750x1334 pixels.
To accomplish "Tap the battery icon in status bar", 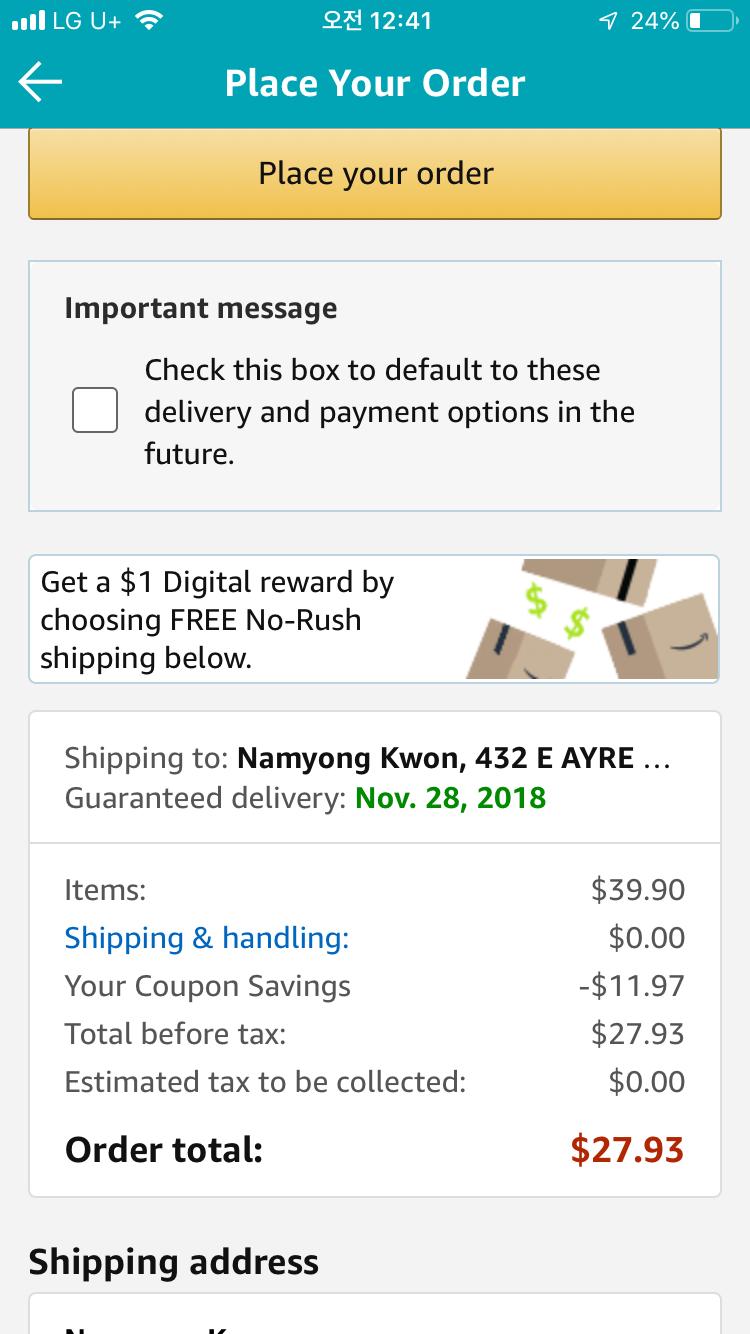I will click(710, 21).
